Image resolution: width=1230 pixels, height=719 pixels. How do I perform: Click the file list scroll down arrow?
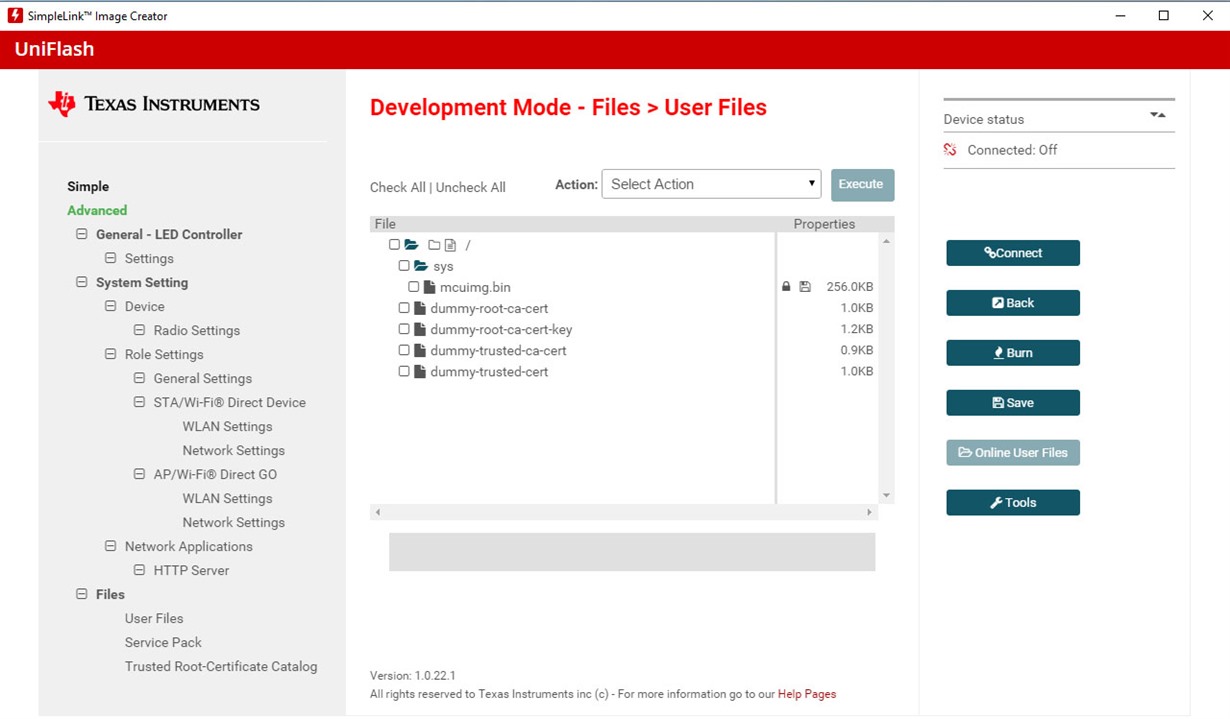point(886,496)
